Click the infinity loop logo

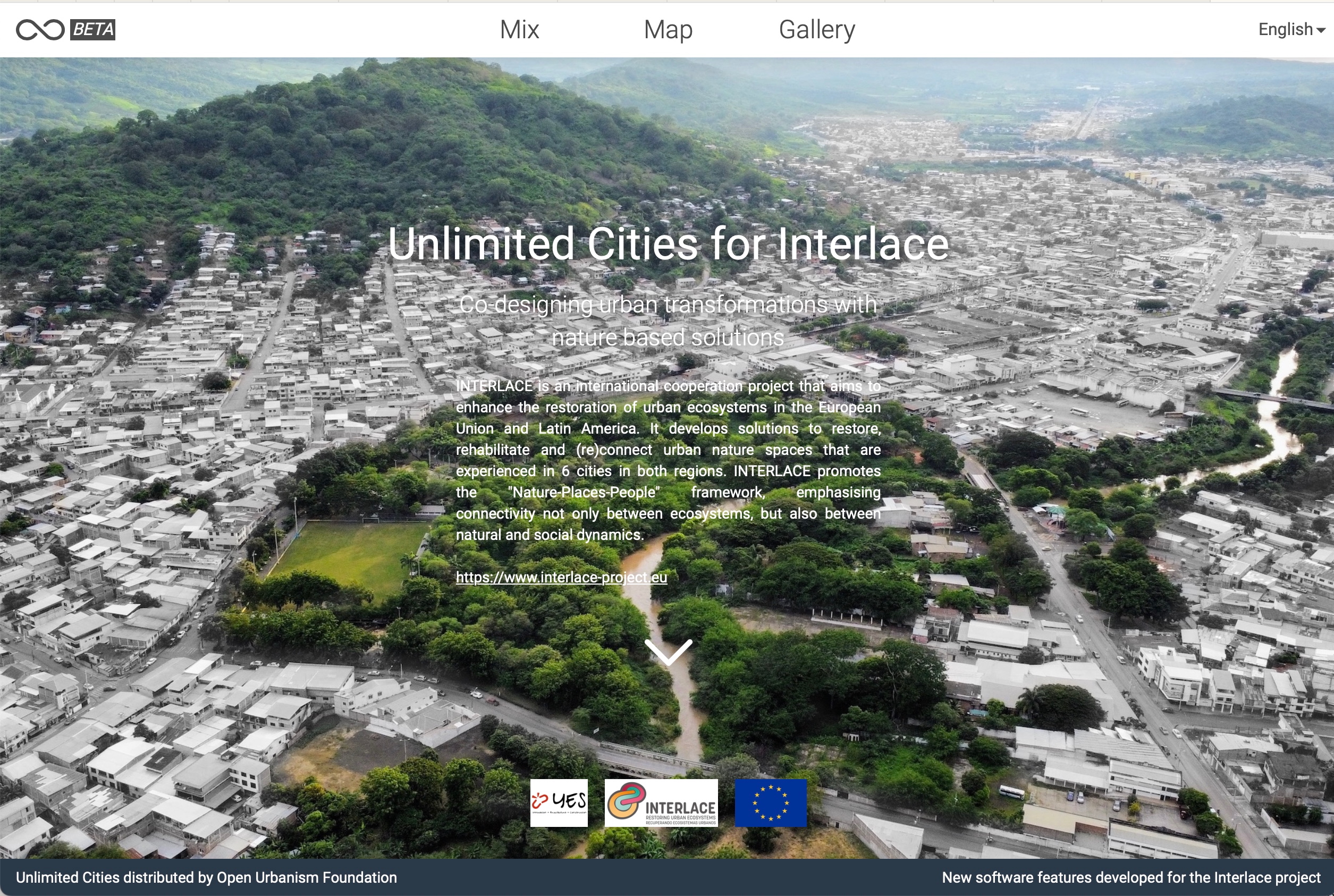(x=39, y=30)
